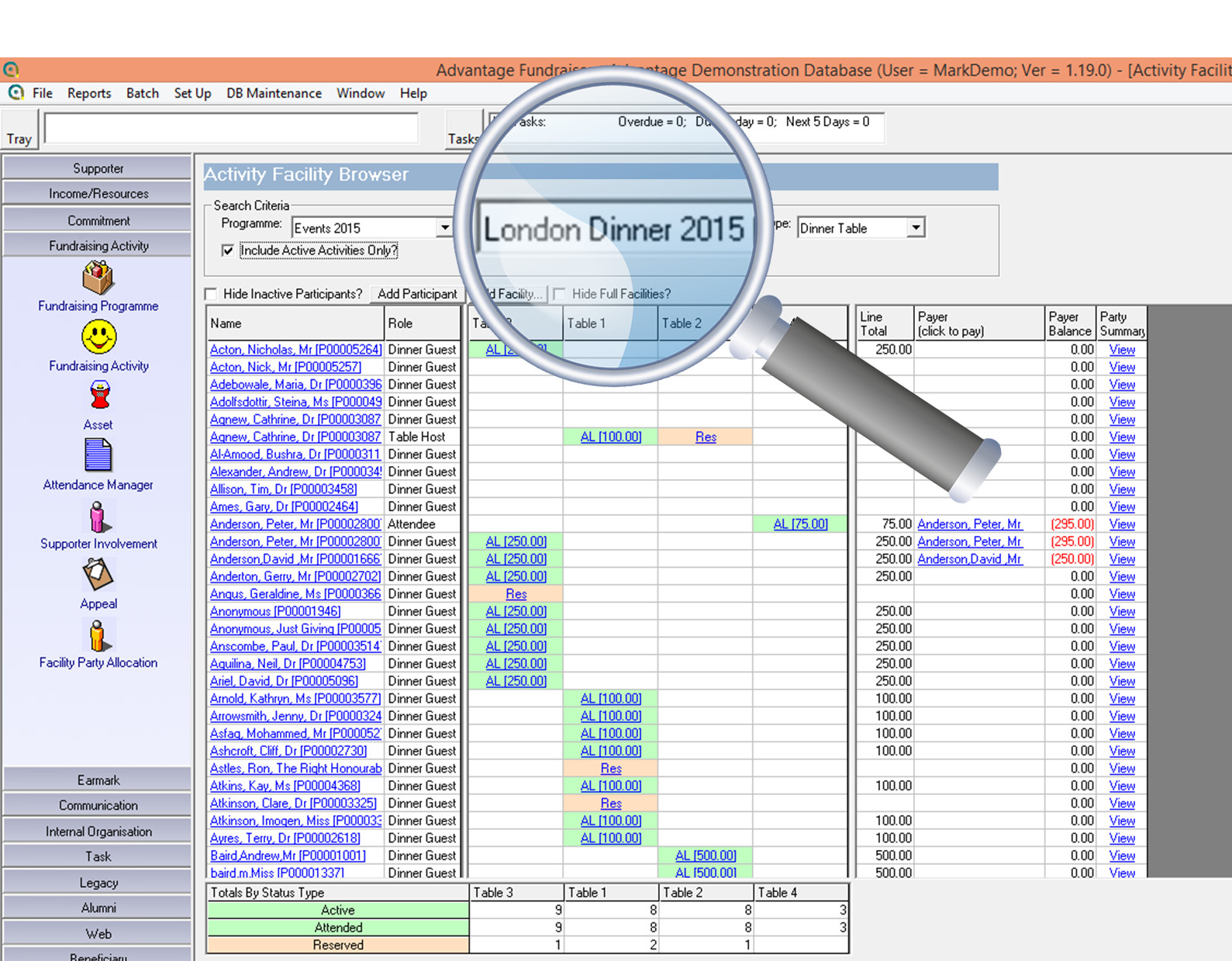Open the Batch menu
This screenshot has width=1232, height=961.
(x=143, y=93)
